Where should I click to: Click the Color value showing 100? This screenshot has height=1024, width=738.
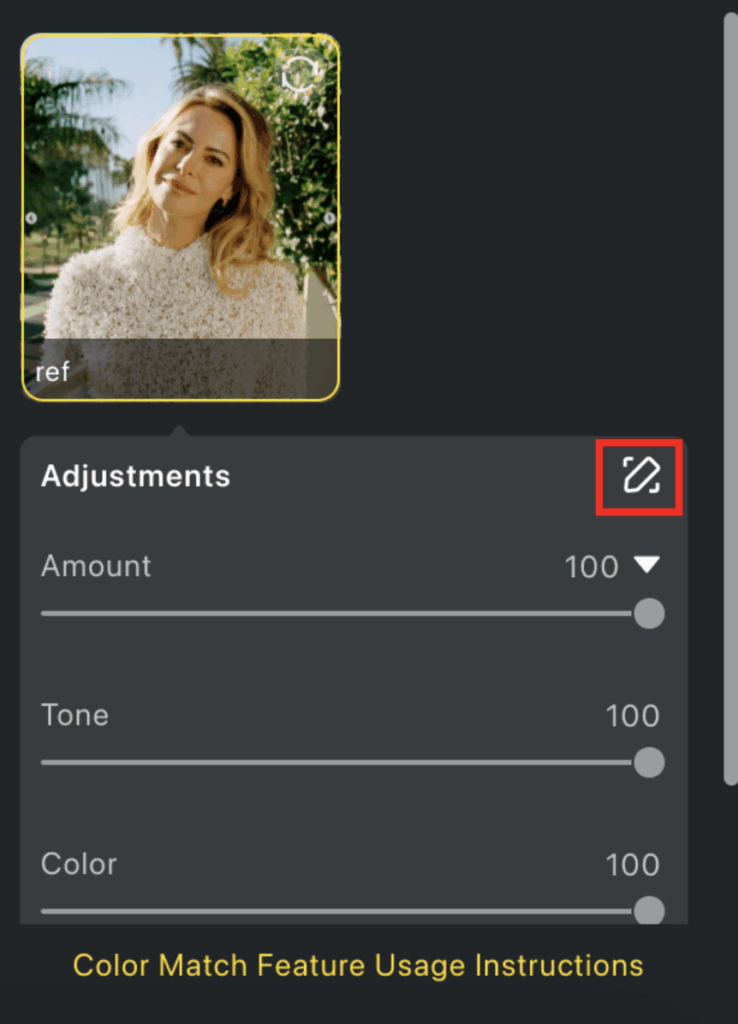click(x=632, y=864)
